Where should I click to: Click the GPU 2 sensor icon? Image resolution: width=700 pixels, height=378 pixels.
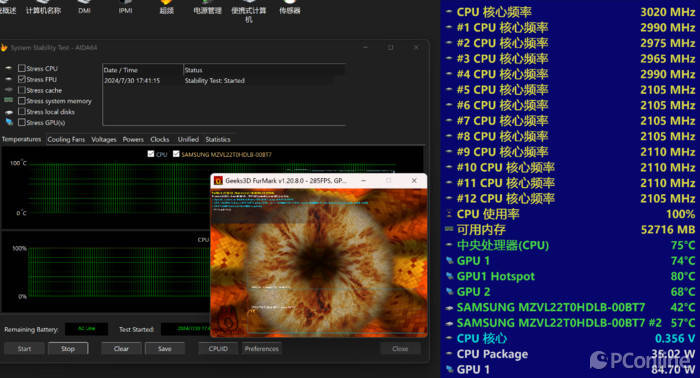449,292
